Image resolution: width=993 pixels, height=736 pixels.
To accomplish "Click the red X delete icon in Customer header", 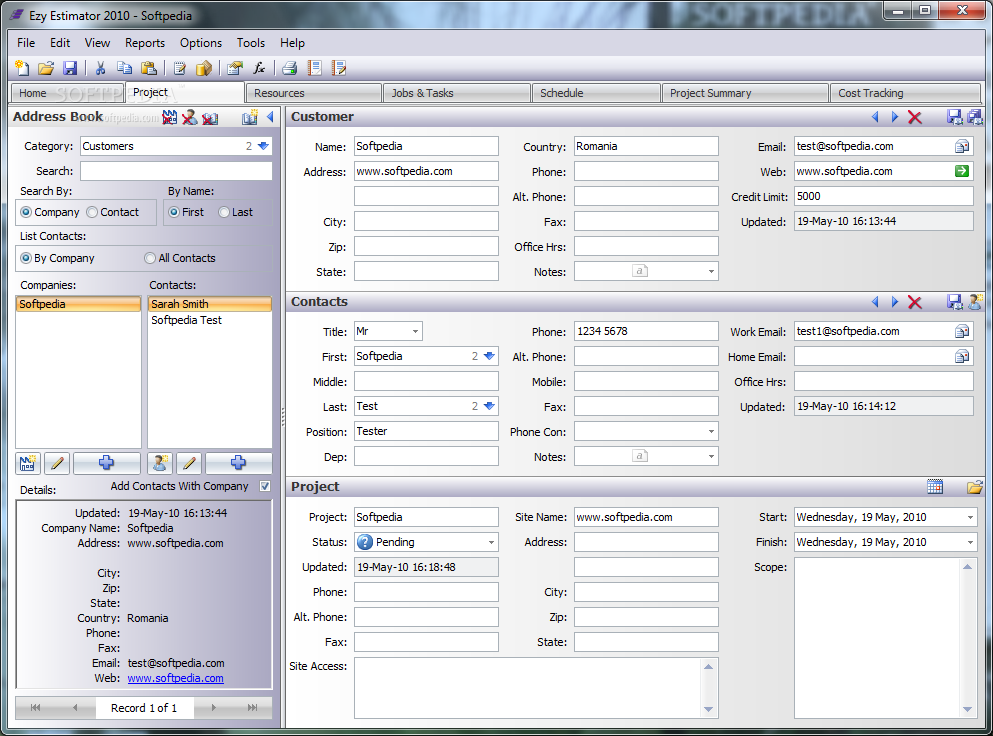I will coord(914,117).
